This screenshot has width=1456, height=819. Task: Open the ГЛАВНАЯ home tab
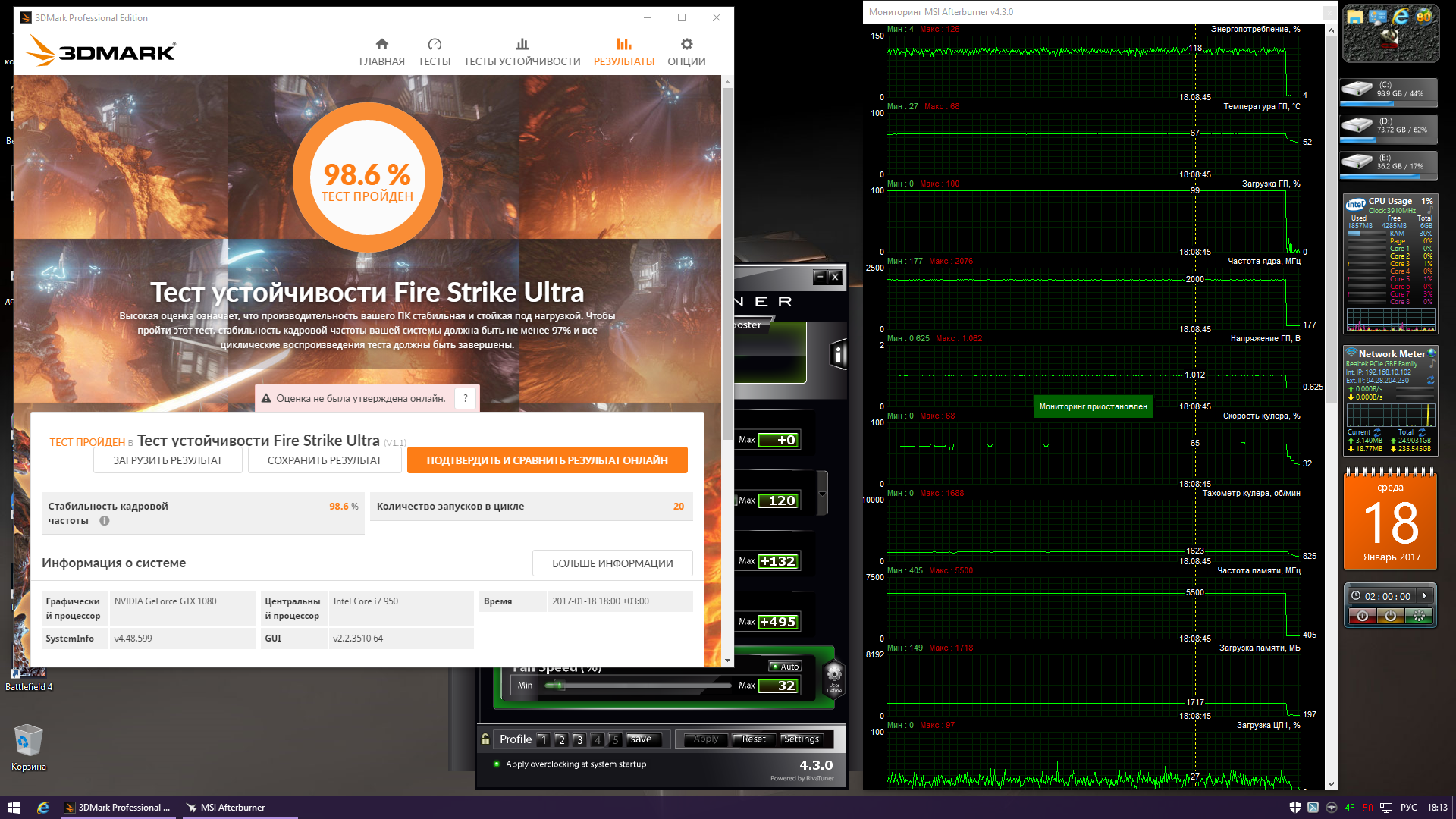[381, 52]
